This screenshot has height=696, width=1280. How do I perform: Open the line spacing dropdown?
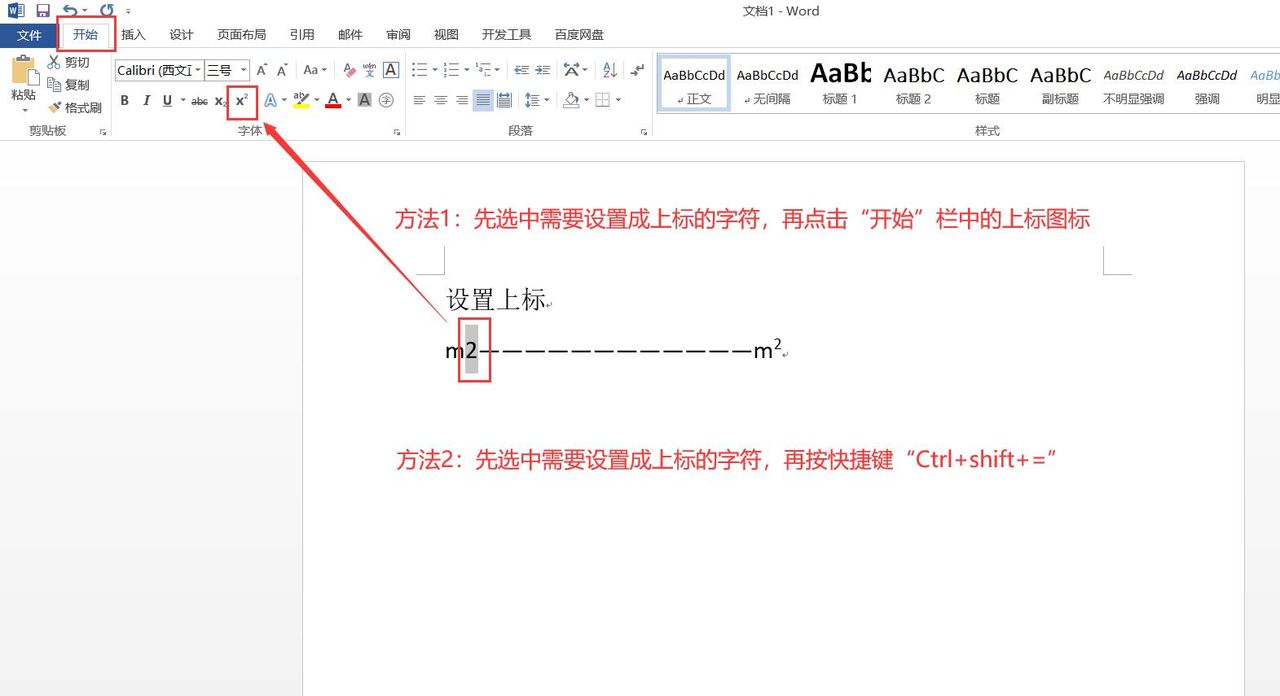tap(536, 100)
